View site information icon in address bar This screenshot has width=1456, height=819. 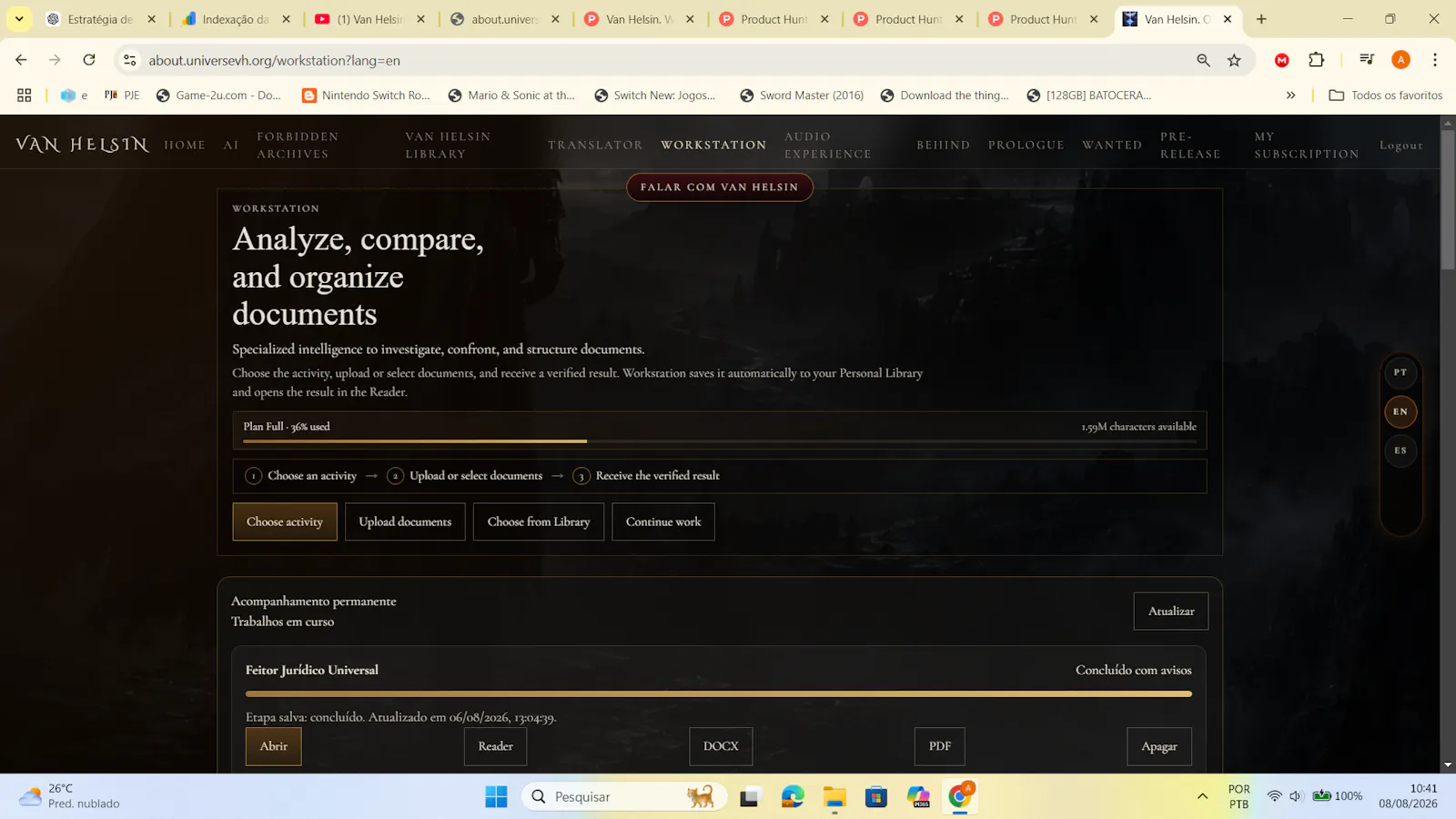coord(130,60)
